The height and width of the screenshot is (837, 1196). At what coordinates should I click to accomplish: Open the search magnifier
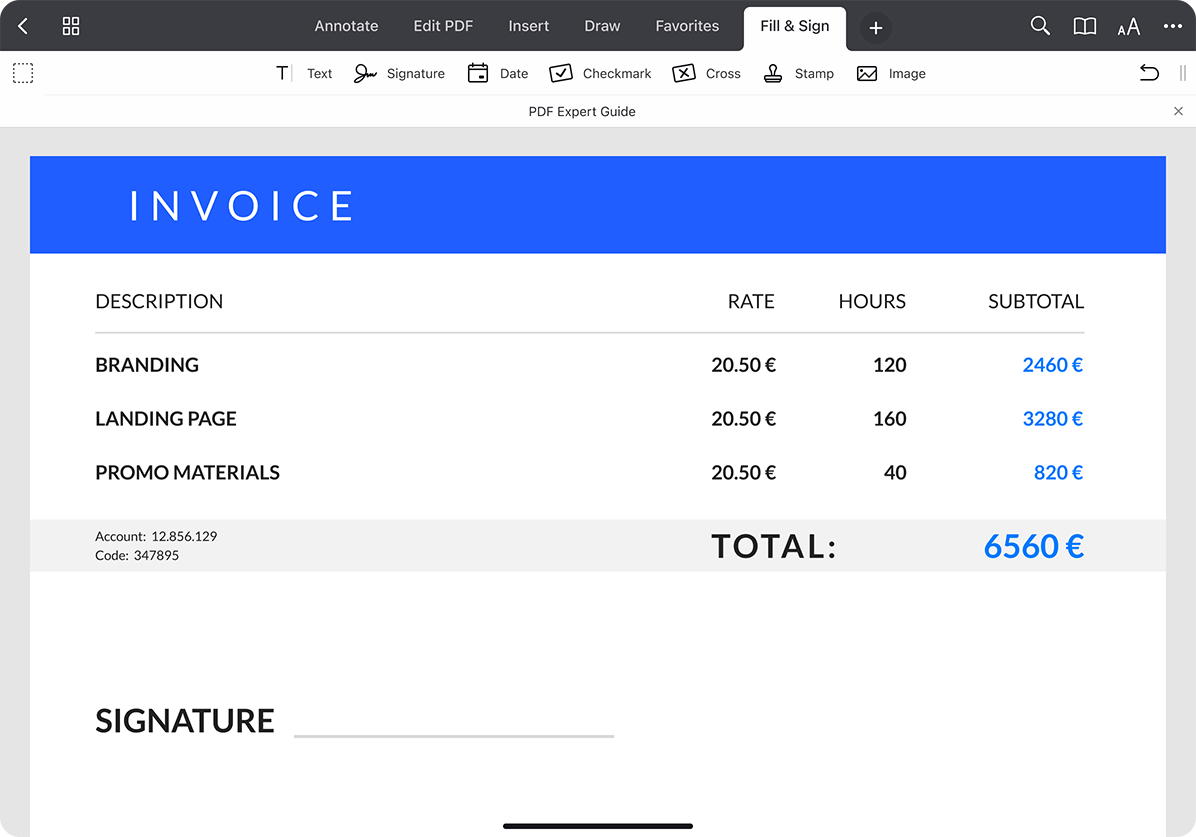tap(1040, 26)
